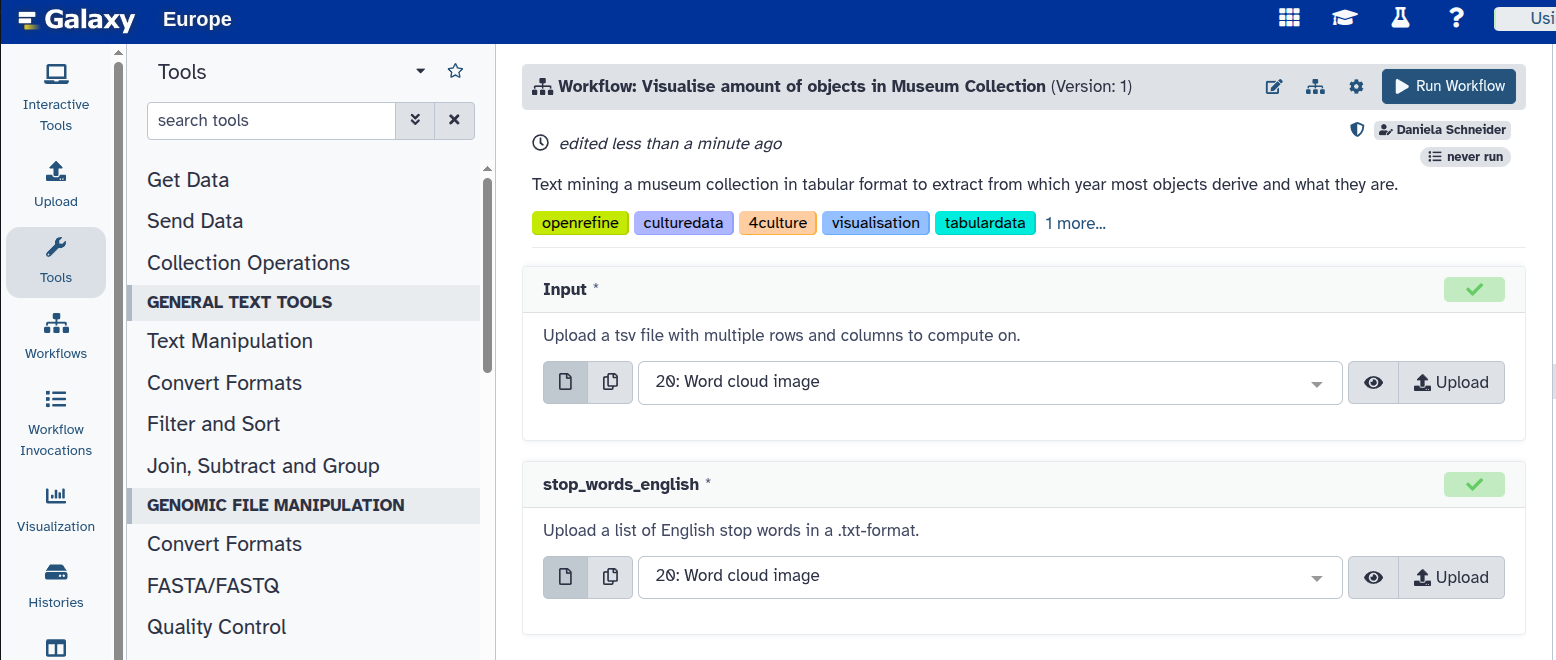This screenshot has width=1556, height=660.
Task: Click the edit workflow pencil icon
Action: [1274, 87]
